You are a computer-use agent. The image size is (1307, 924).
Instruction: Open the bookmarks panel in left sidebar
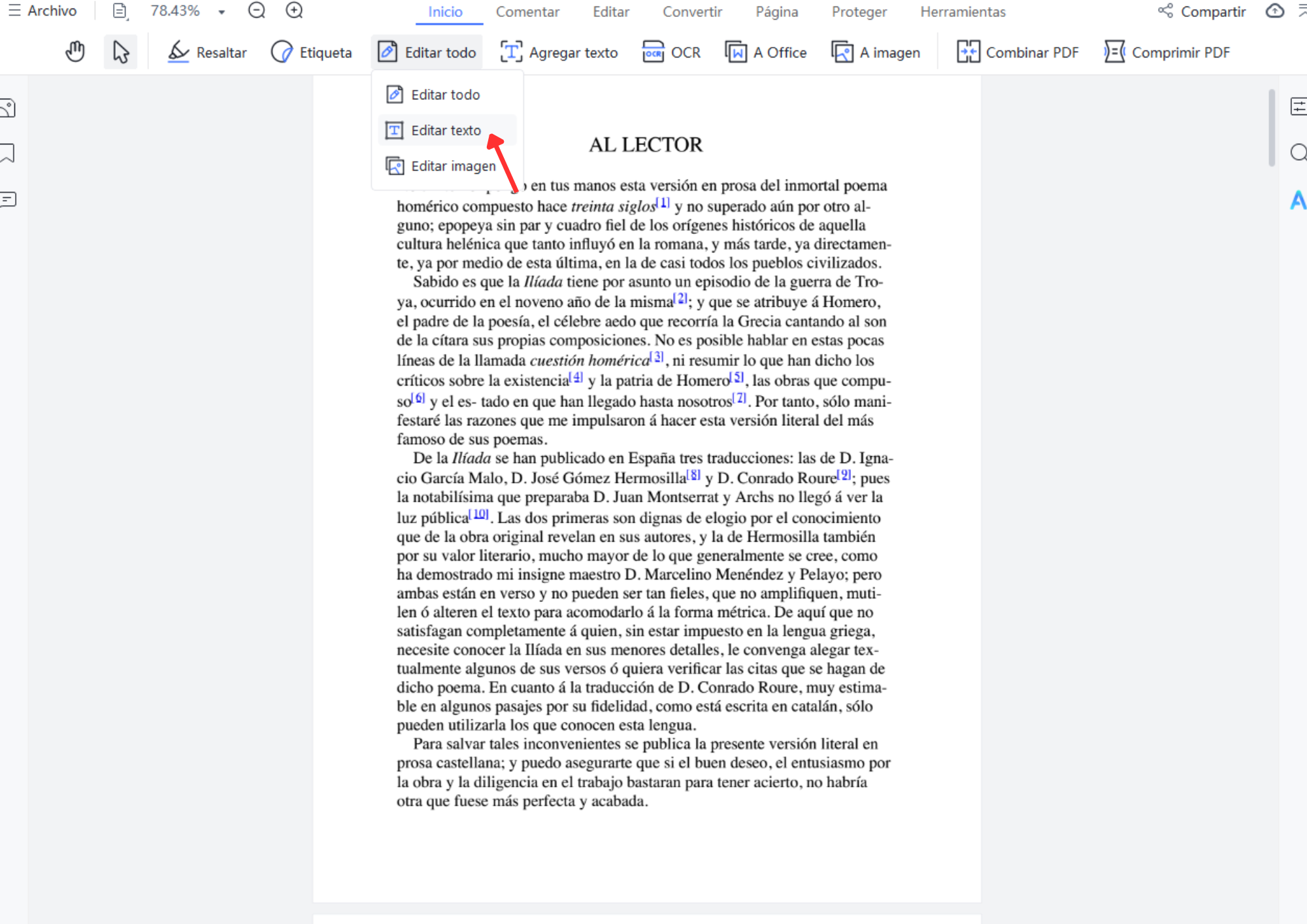(8, 153)
